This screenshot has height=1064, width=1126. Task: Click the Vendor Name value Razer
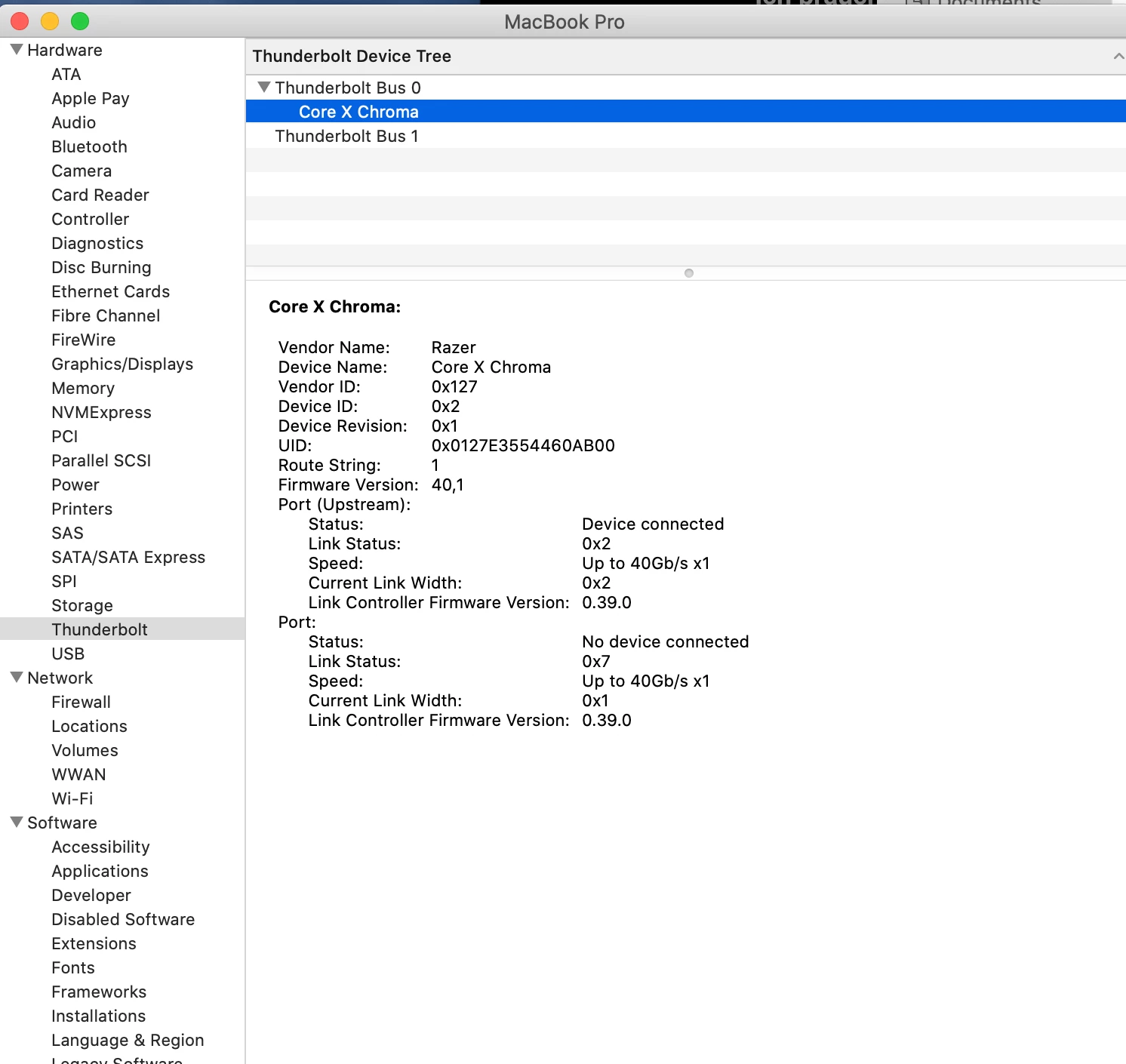[x=454, y=347]
